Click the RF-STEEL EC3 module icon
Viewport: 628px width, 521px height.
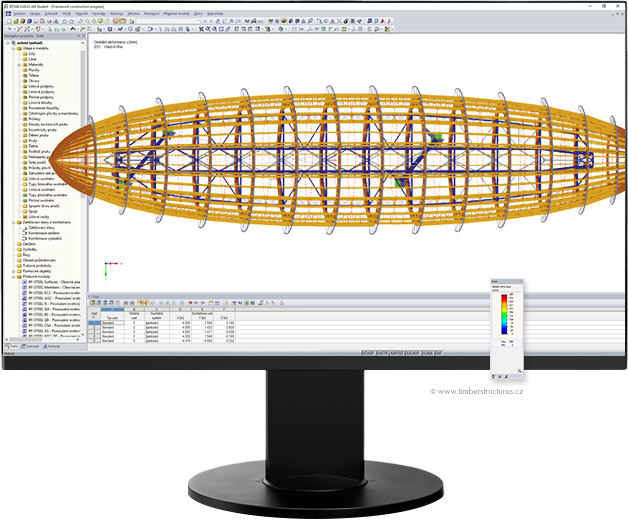coord(24,295)
